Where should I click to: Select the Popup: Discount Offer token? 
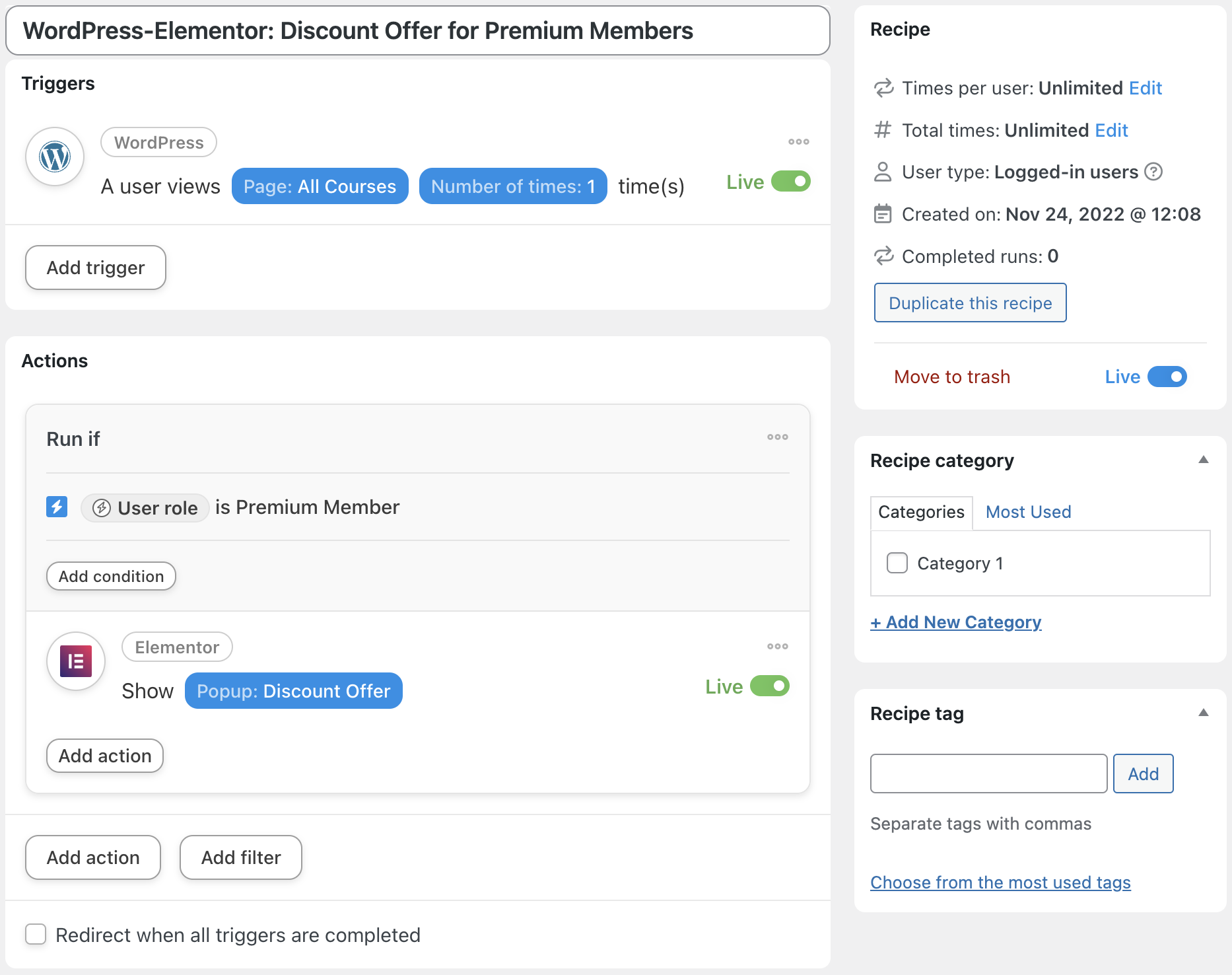(294, 691)
